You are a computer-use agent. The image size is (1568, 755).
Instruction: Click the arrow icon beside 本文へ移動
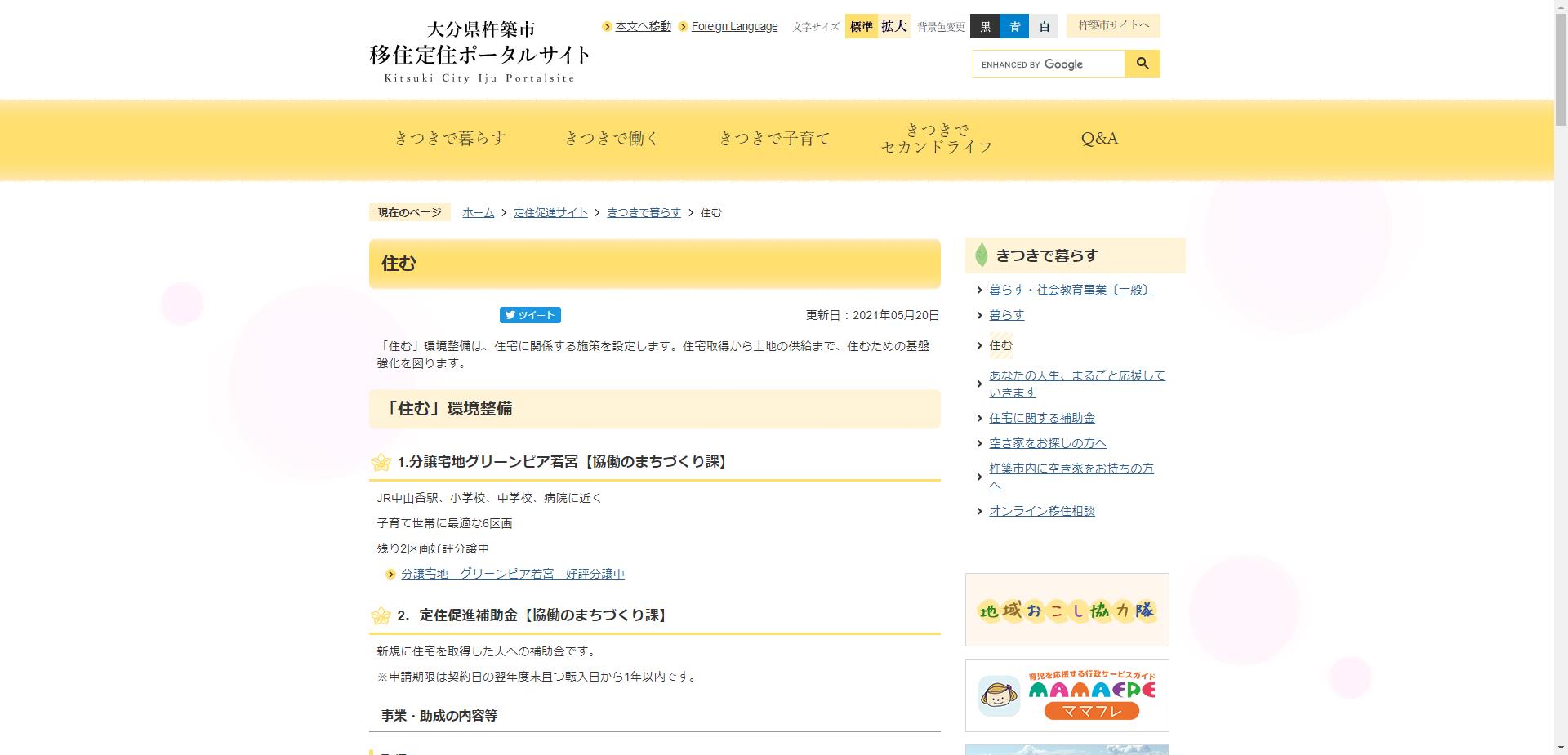point(606,26)
